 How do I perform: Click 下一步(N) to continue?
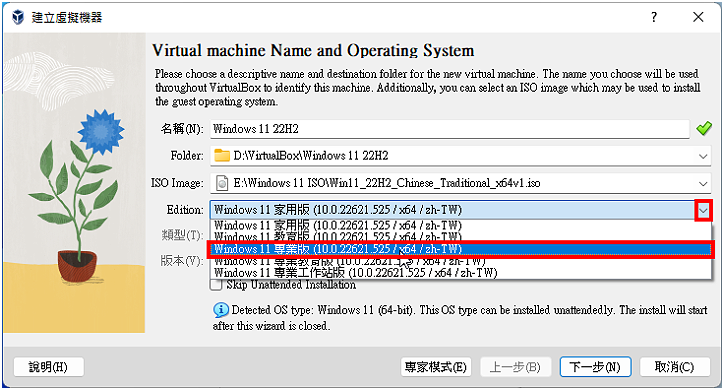pos(595,367)
